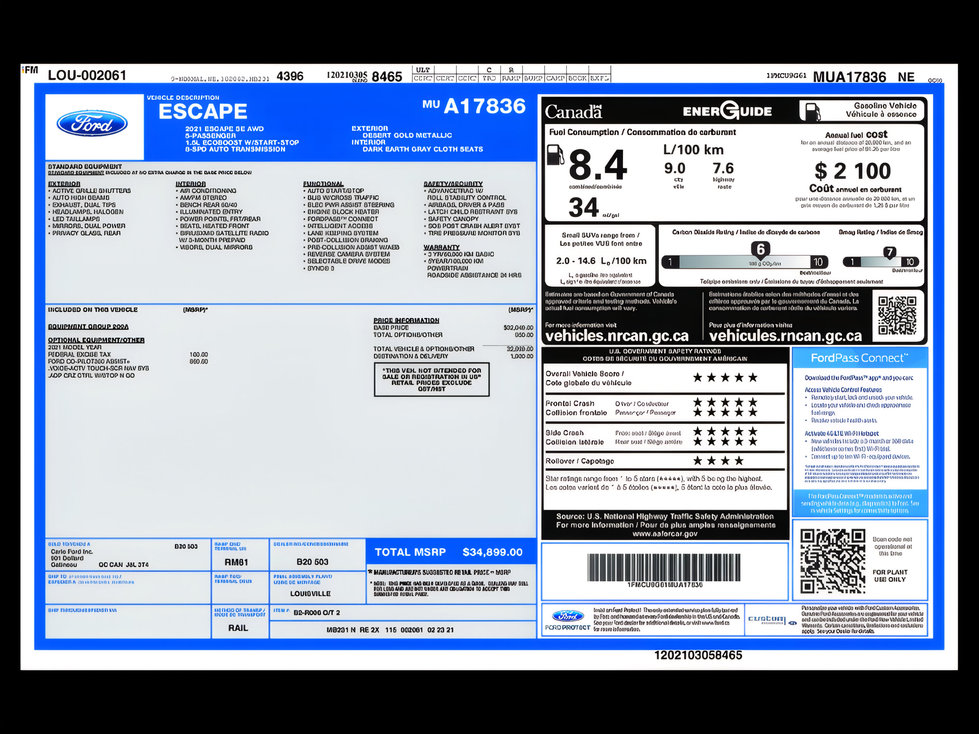Click the Overall Vehicle Score star rating

point(726,377)
